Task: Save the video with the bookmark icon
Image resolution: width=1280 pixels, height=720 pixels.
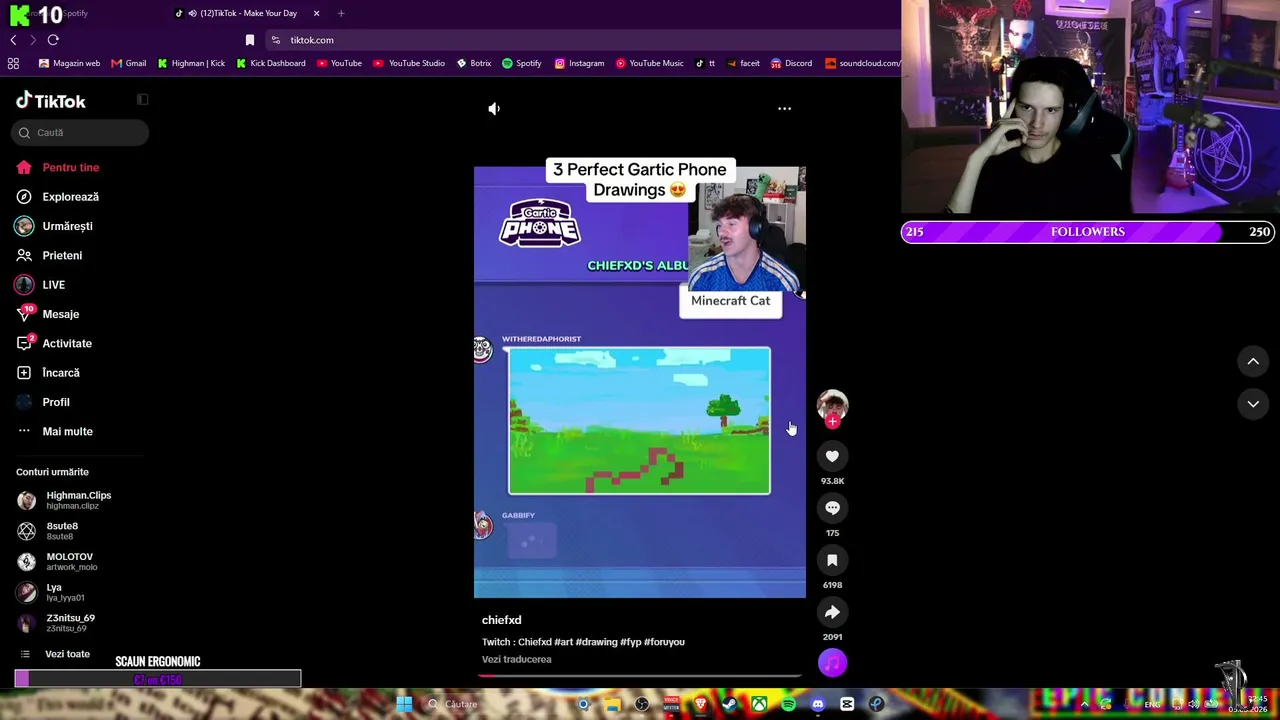Action: coord(832,560)
